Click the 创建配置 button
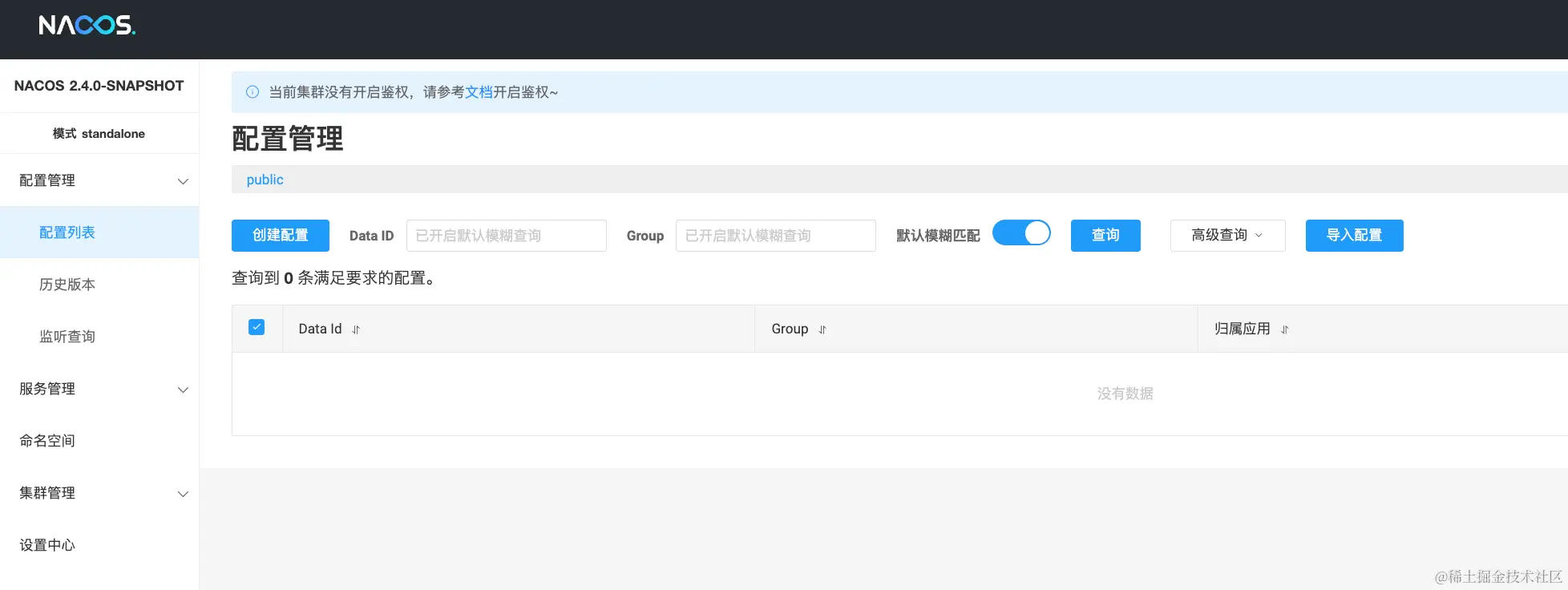This screenshot has width=1568, height=590. 281,236
